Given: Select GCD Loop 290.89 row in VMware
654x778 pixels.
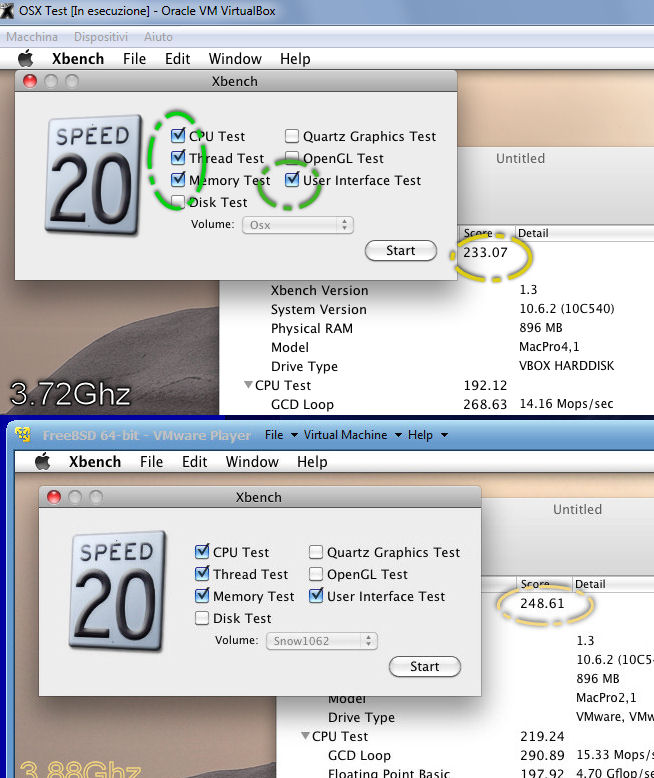Looking at the screenshot, I should (x=465, y=755).
